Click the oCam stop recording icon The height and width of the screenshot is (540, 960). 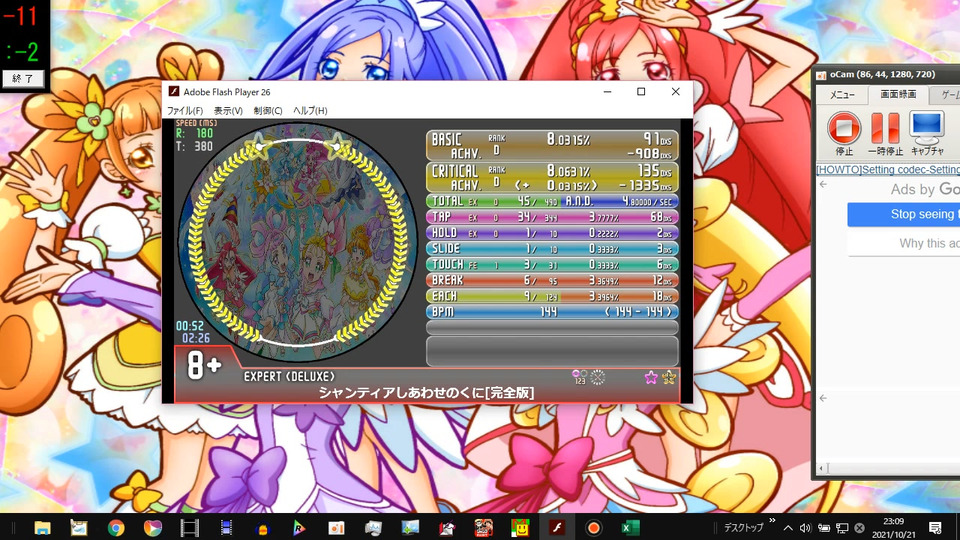[x=844, y=128]
